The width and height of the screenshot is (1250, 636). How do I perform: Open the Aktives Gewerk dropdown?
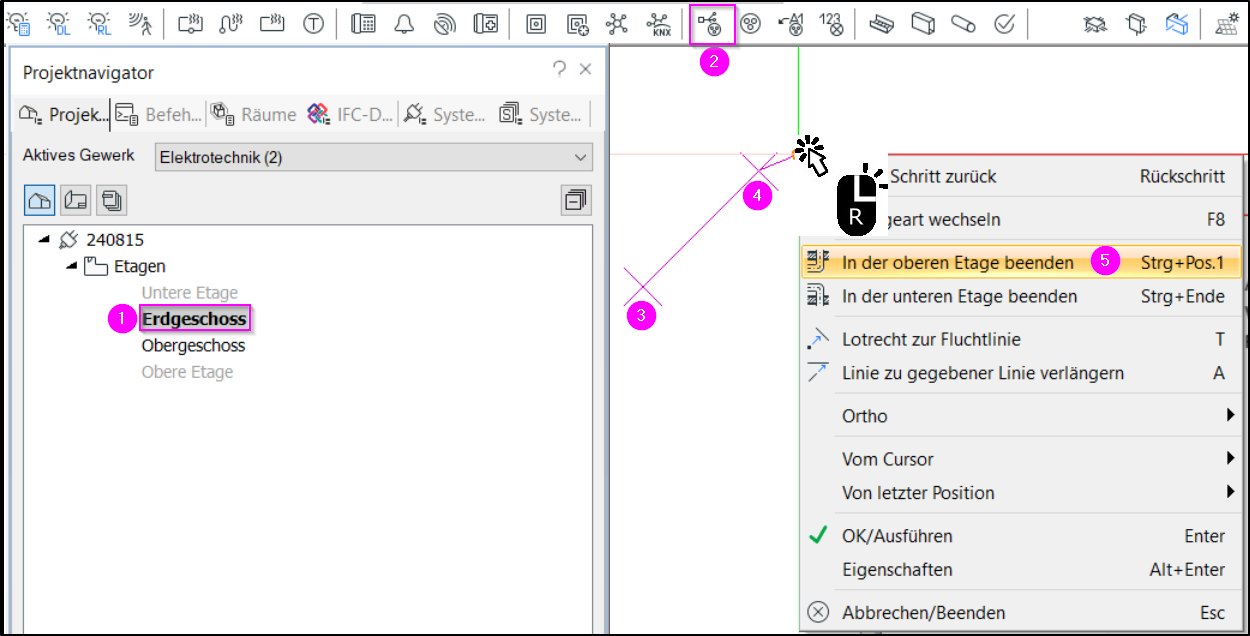click(374, 157)
